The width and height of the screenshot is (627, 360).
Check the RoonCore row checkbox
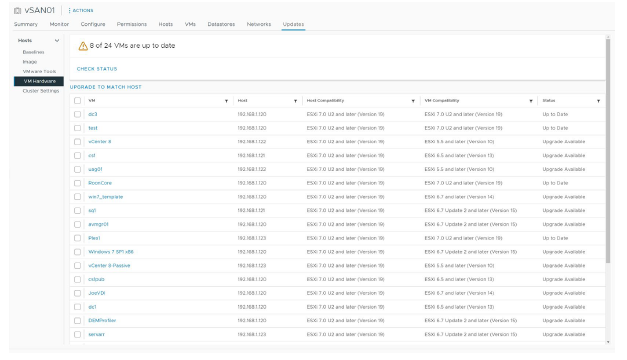pyautogui.click(x=78, y=183)
